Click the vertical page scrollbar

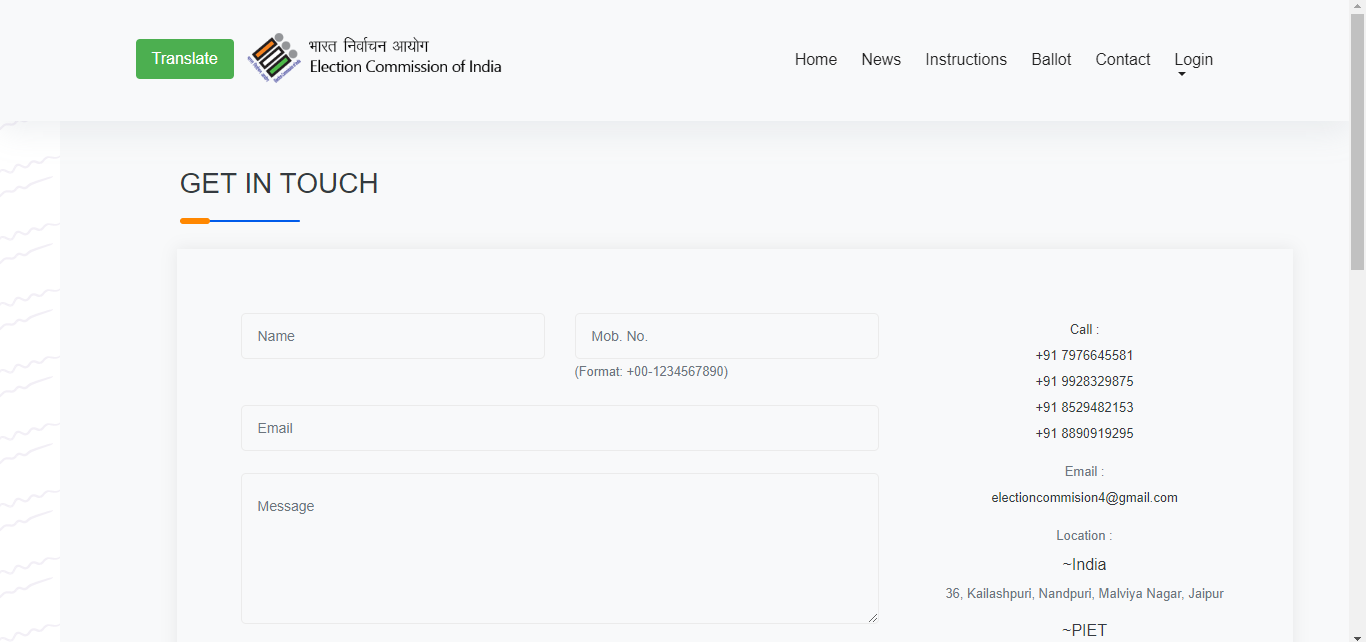tap(1357, 400)
